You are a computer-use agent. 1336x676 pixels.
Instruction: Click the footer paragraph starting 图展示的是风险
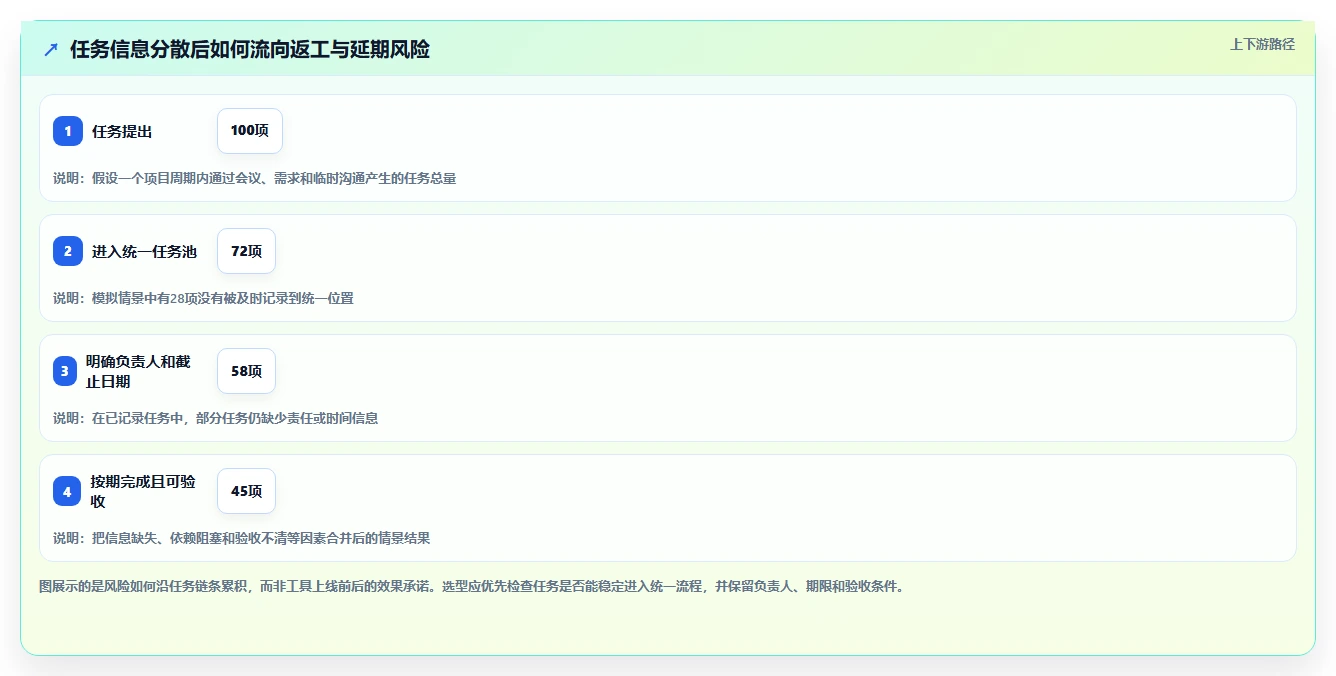click(x=472, y=586)
